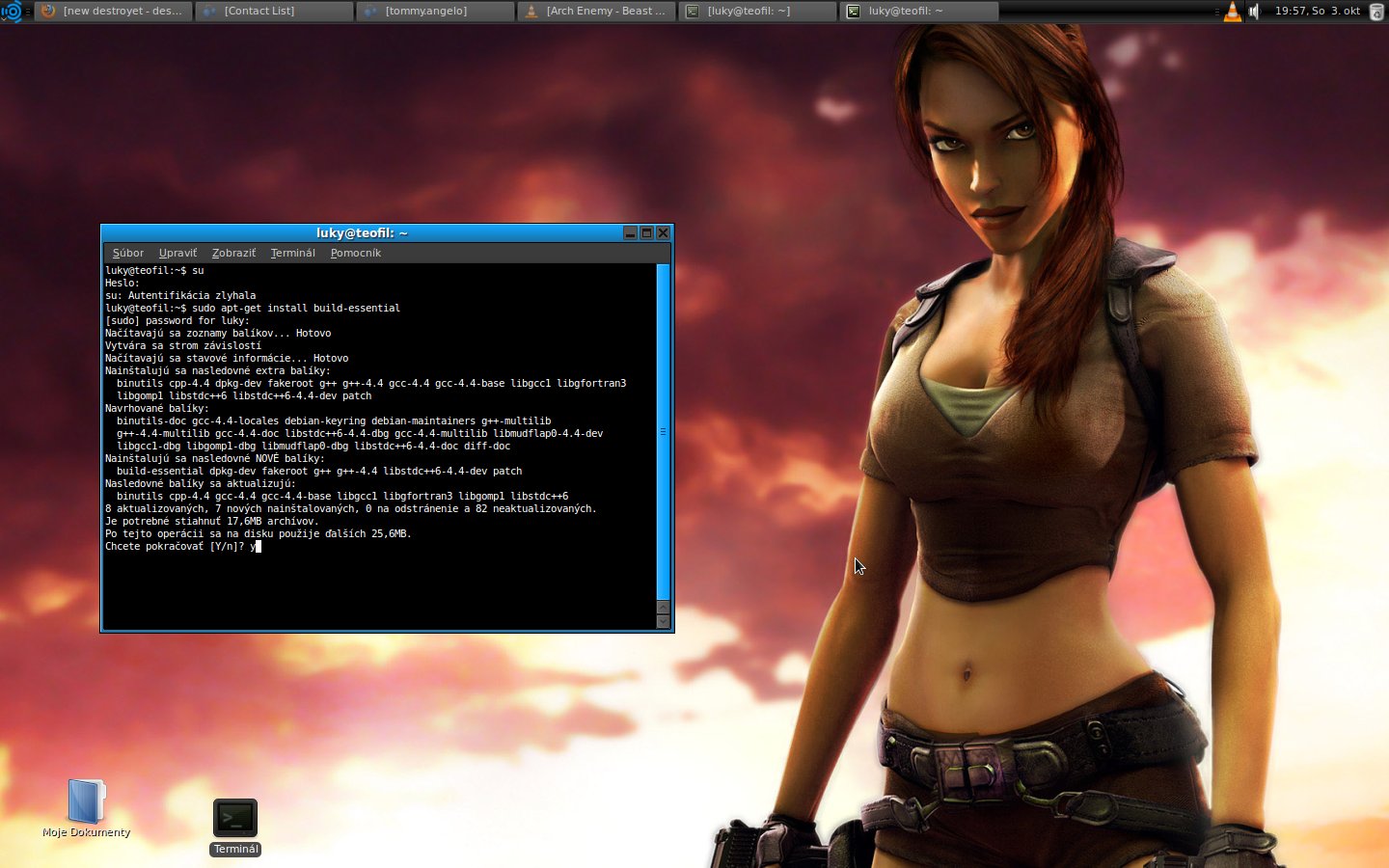Click the '[sudo] password for luky:' line
Screen dimensions: 1389x868
point(177,320)
